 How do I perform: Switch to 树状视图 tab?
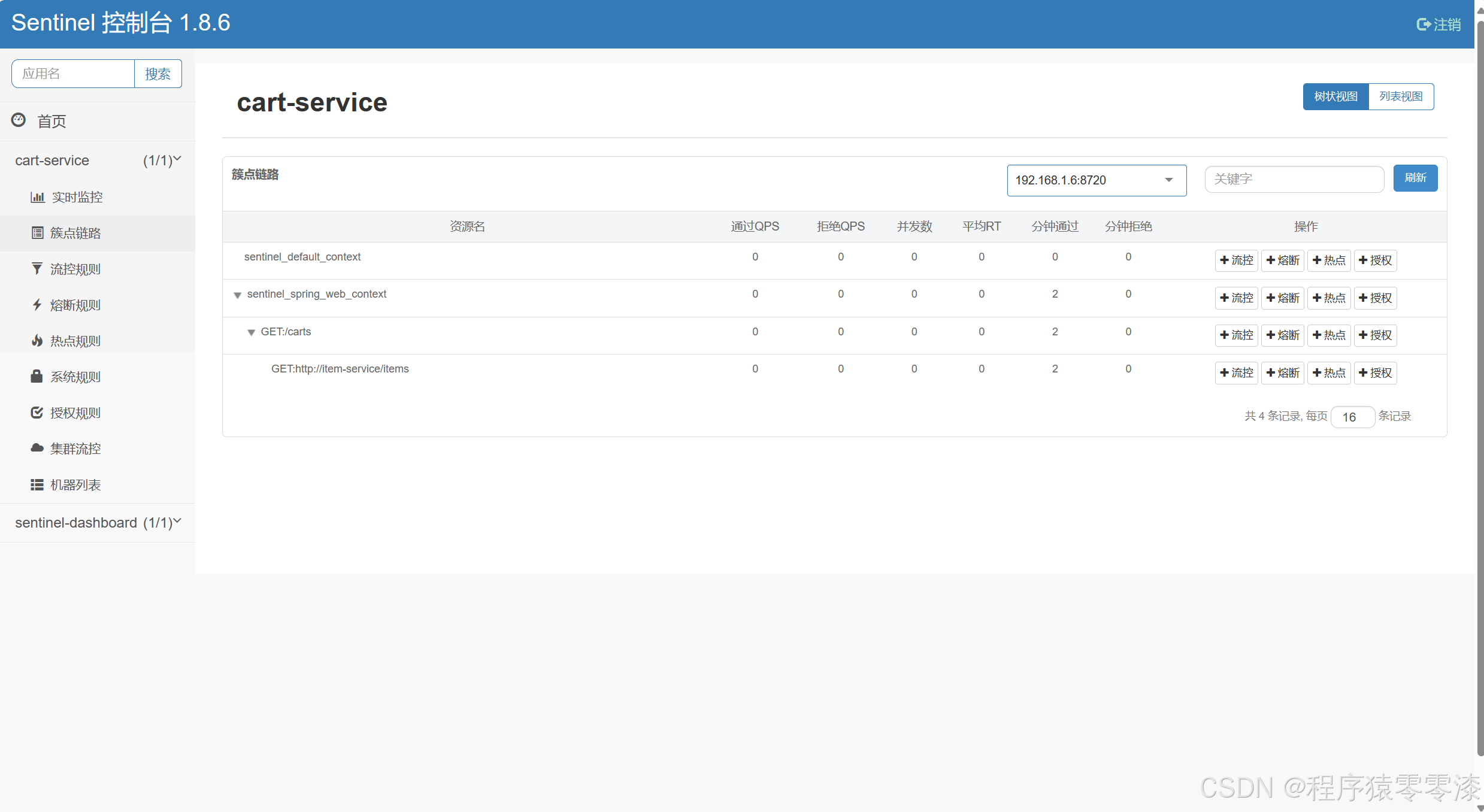click(1335, 96)
